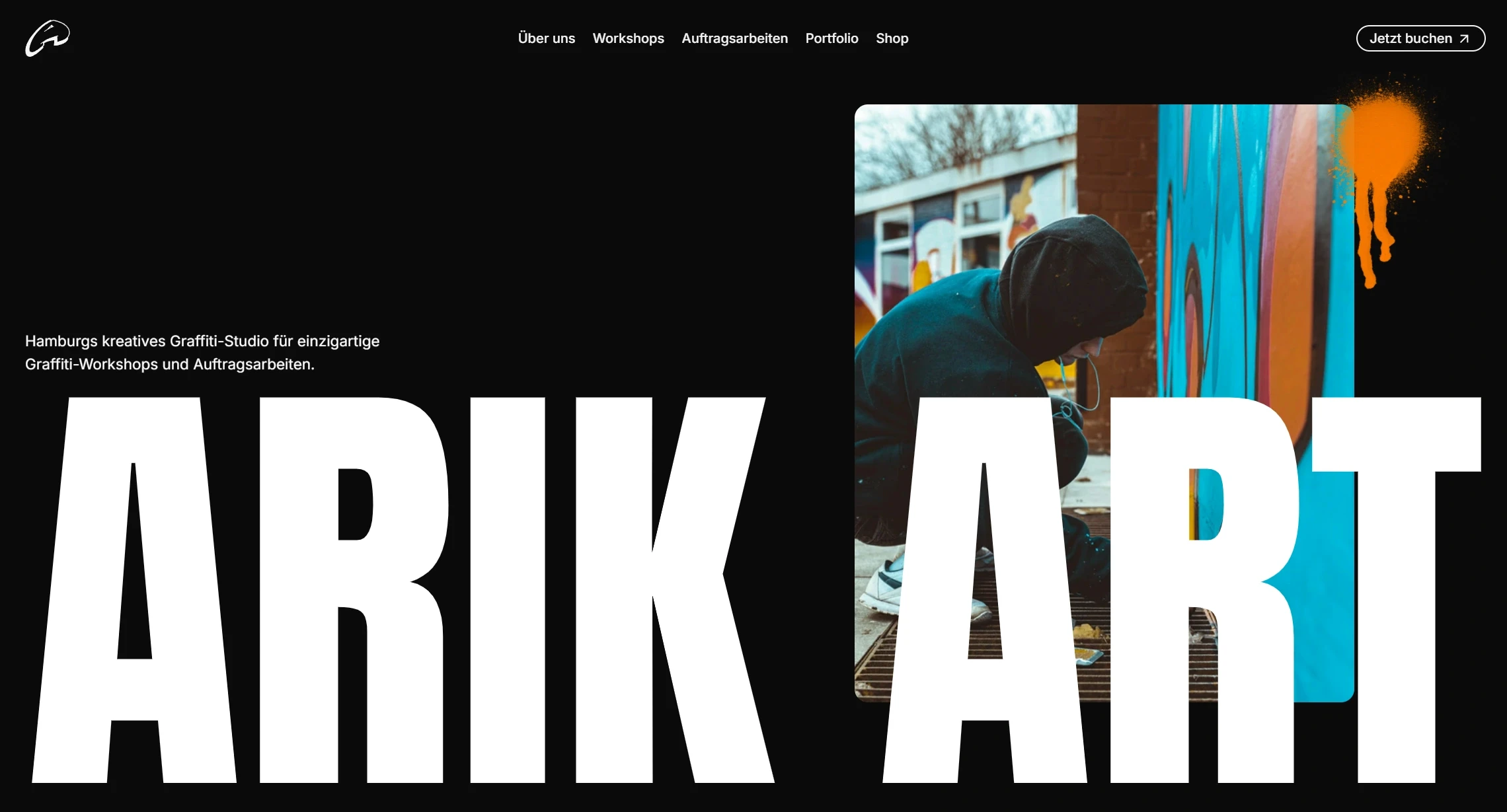Click the giant letter I in ARIK
This screenshot has height=812, width=1507.
508,590
